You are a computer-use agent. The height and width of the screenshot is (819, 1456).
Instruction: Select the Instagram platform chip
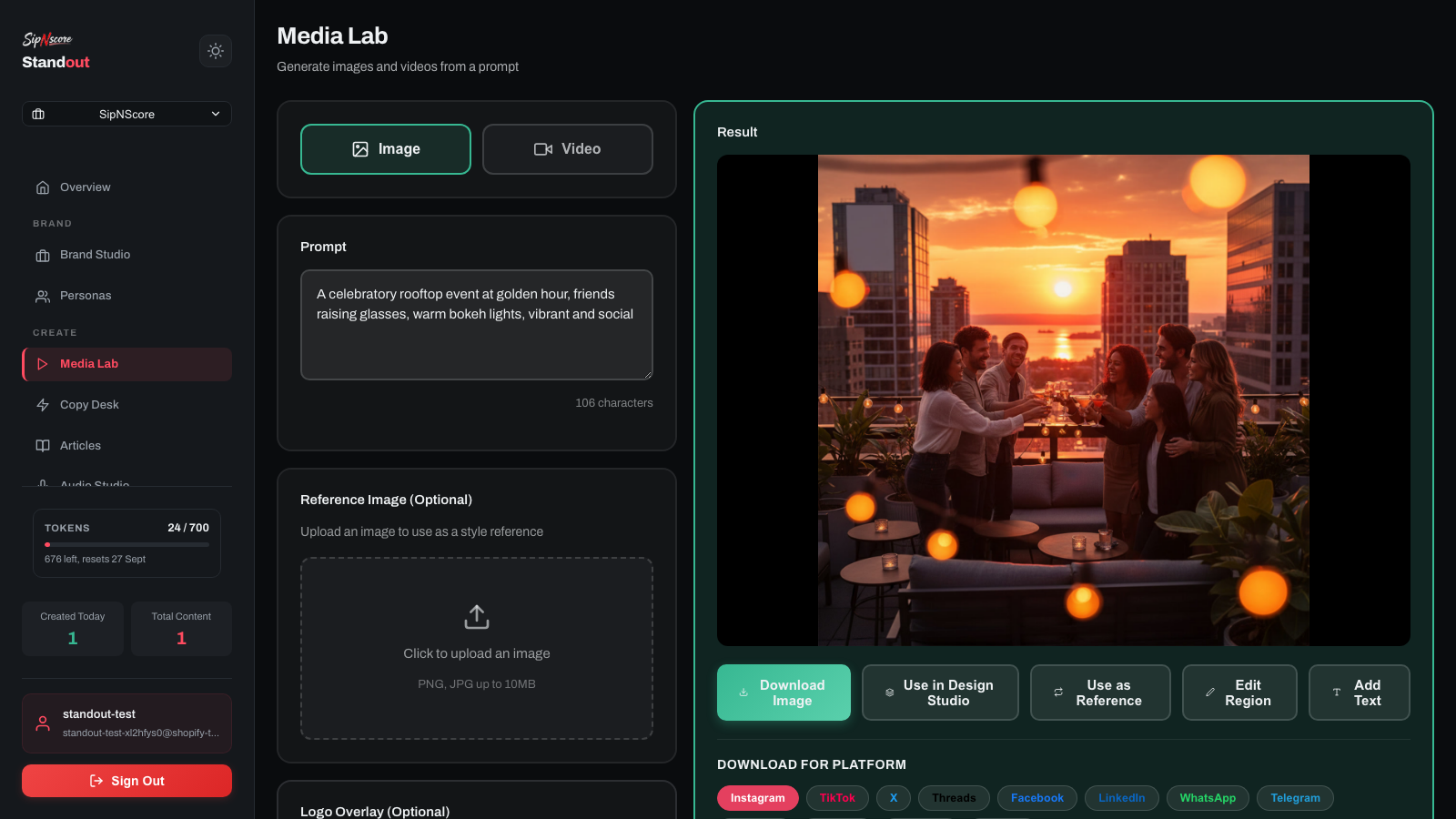click(x=758, y=798)
